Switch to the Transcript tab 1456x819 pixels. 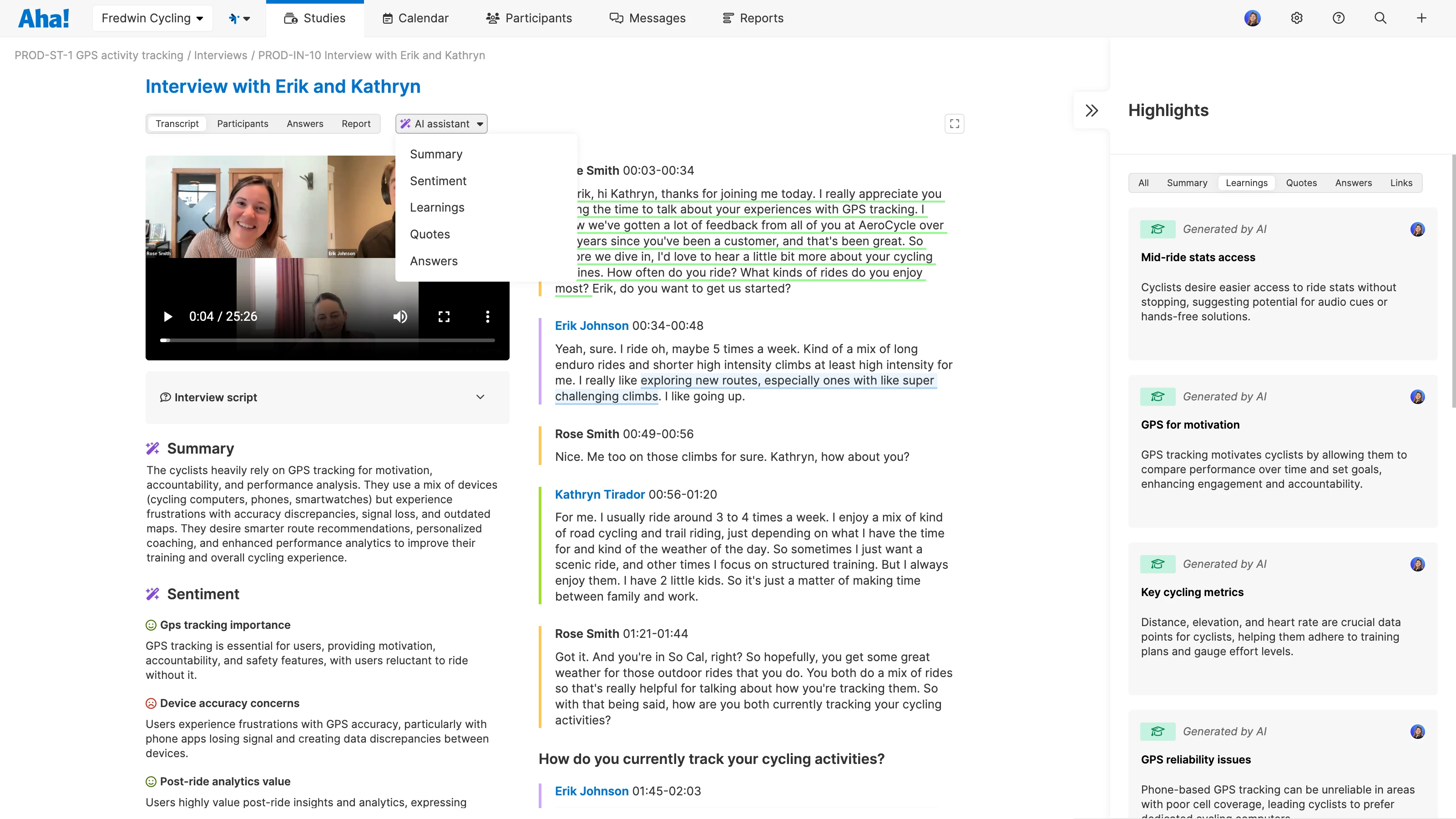tap(177, 124)
